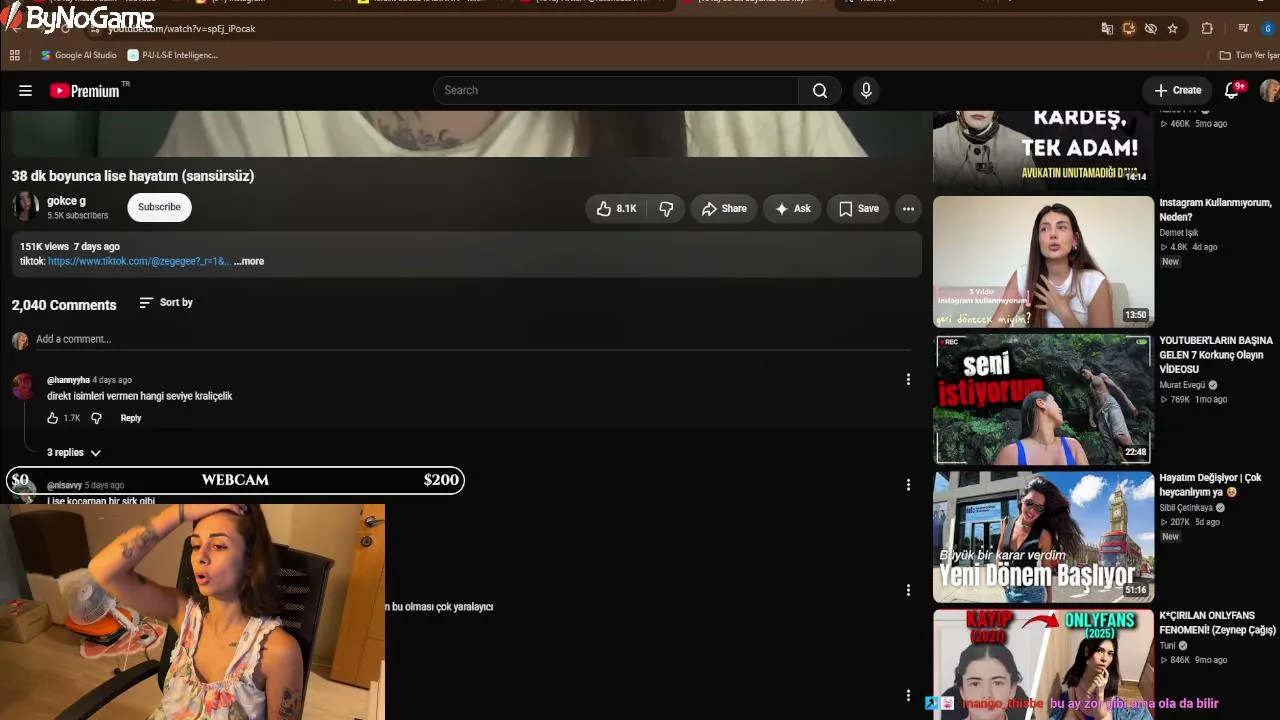Open the translate page icon in address bar
The height and width of the screenshot is (720, 1280).
pos(1107,29)
